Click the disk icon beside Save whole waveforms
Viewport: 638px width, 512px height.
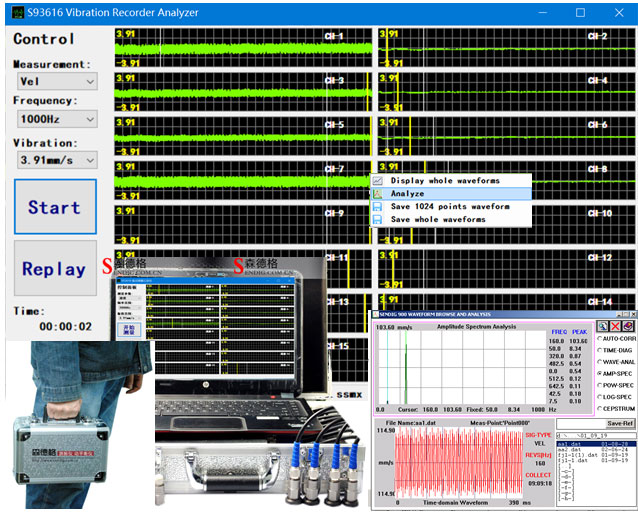[378, 219]
